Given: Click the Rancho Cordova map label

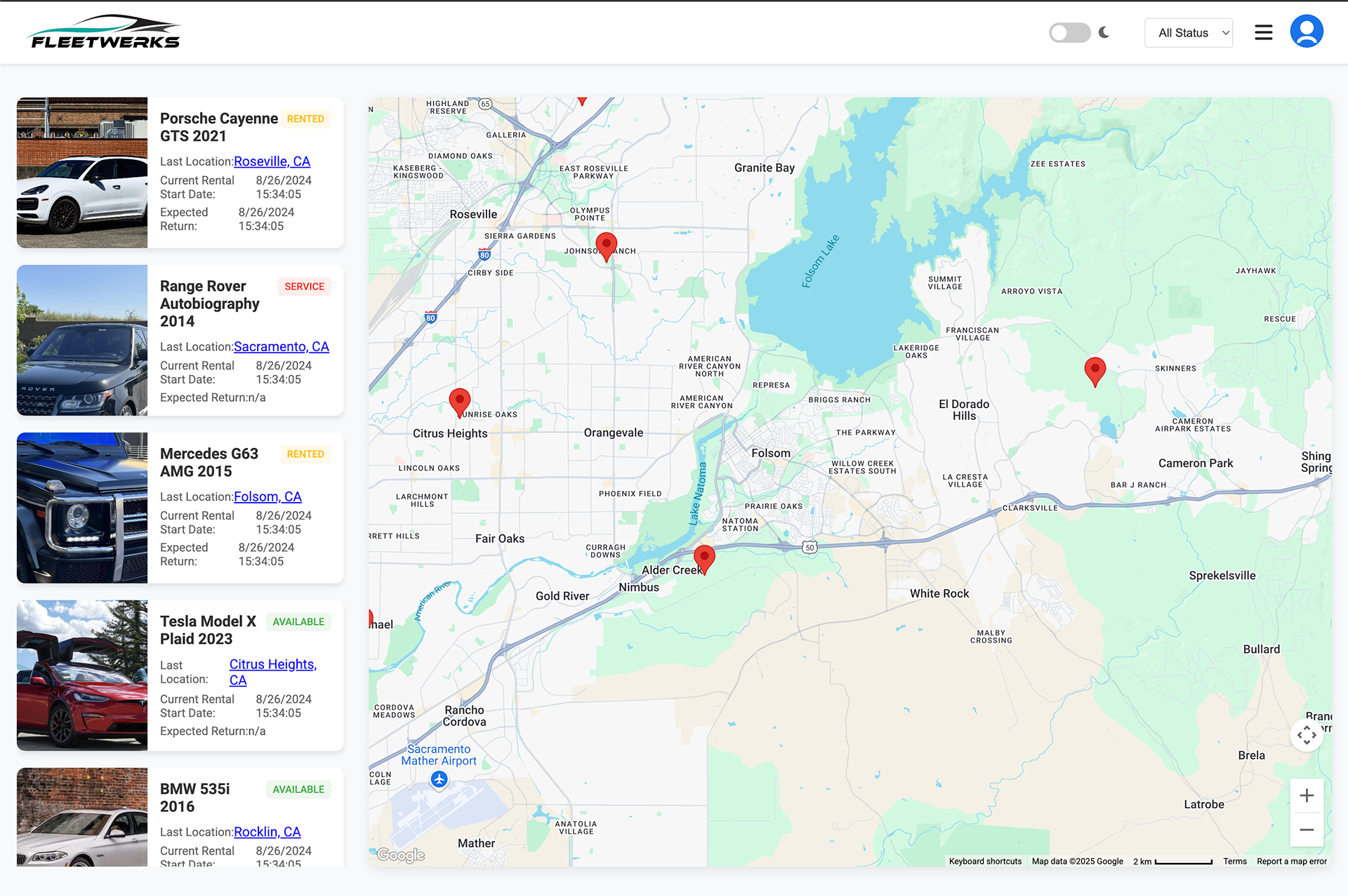Looking at the screenshot, I should tap(464, 716).
